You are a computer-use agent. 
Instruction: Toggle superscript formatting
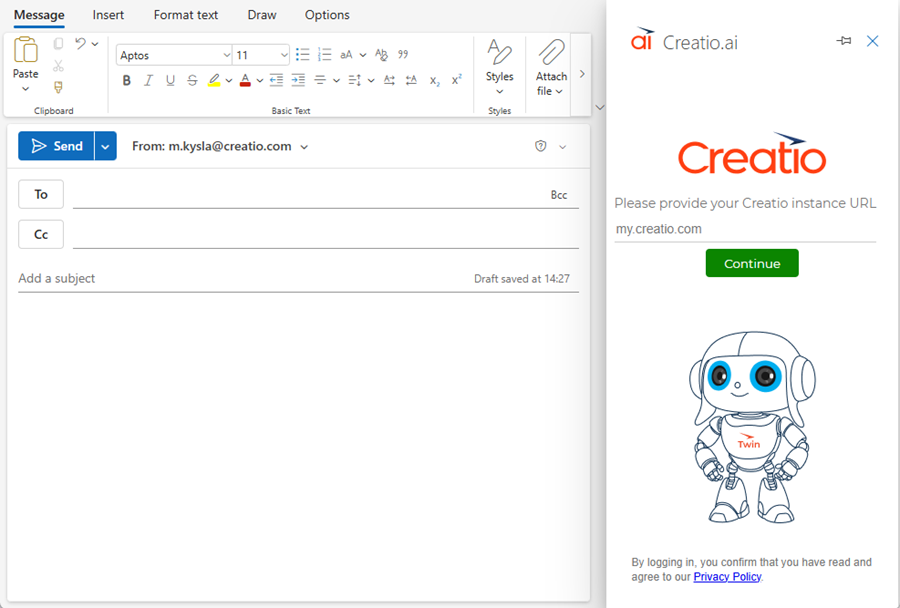456,80
